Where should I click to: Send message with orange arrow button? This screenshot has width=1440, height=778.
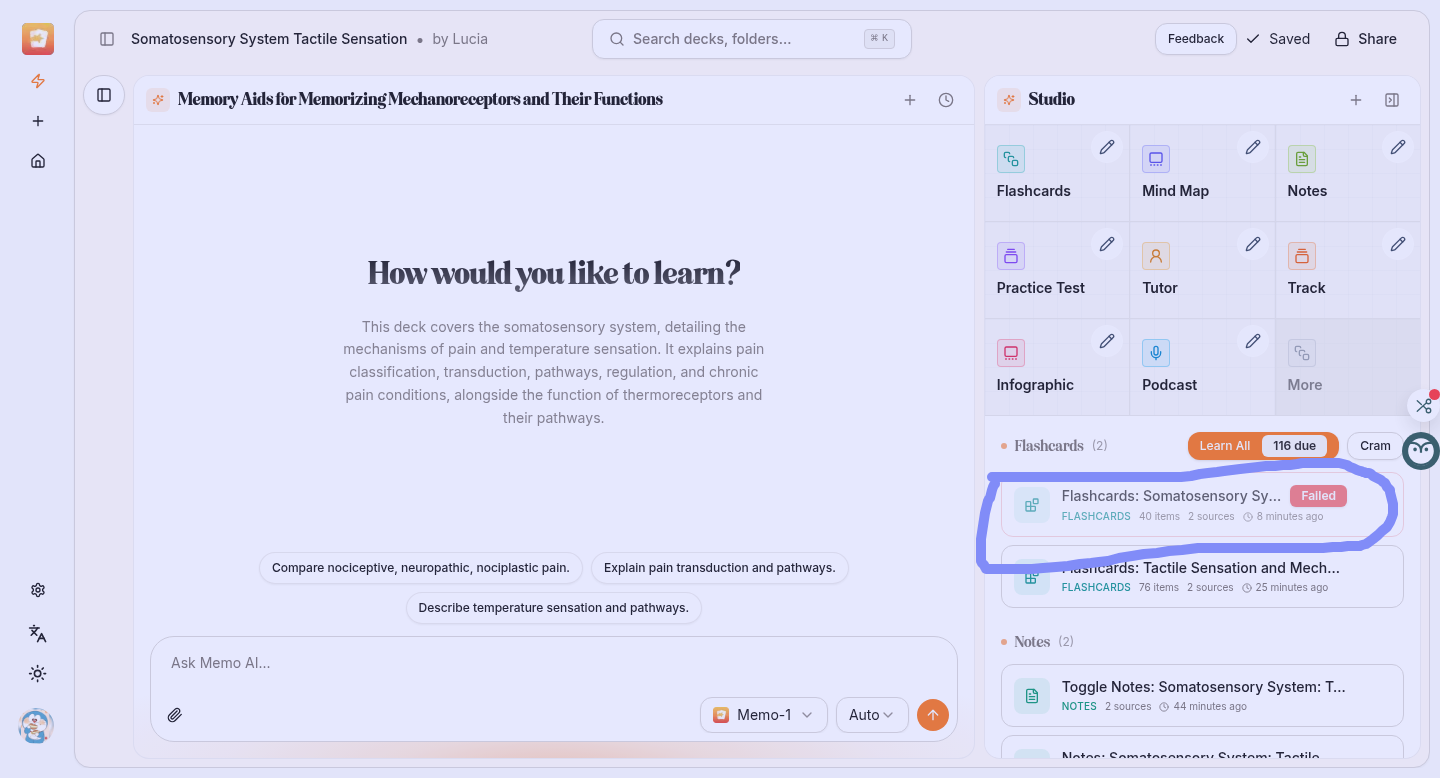point(932,715)
